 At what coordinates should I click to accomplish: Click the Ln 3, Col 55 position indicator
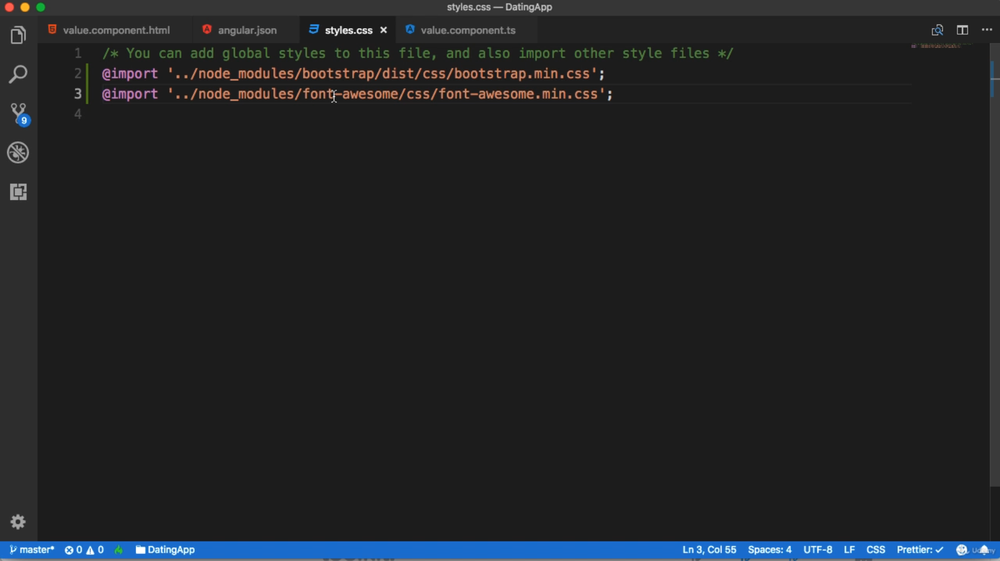[x=709, y=550]
